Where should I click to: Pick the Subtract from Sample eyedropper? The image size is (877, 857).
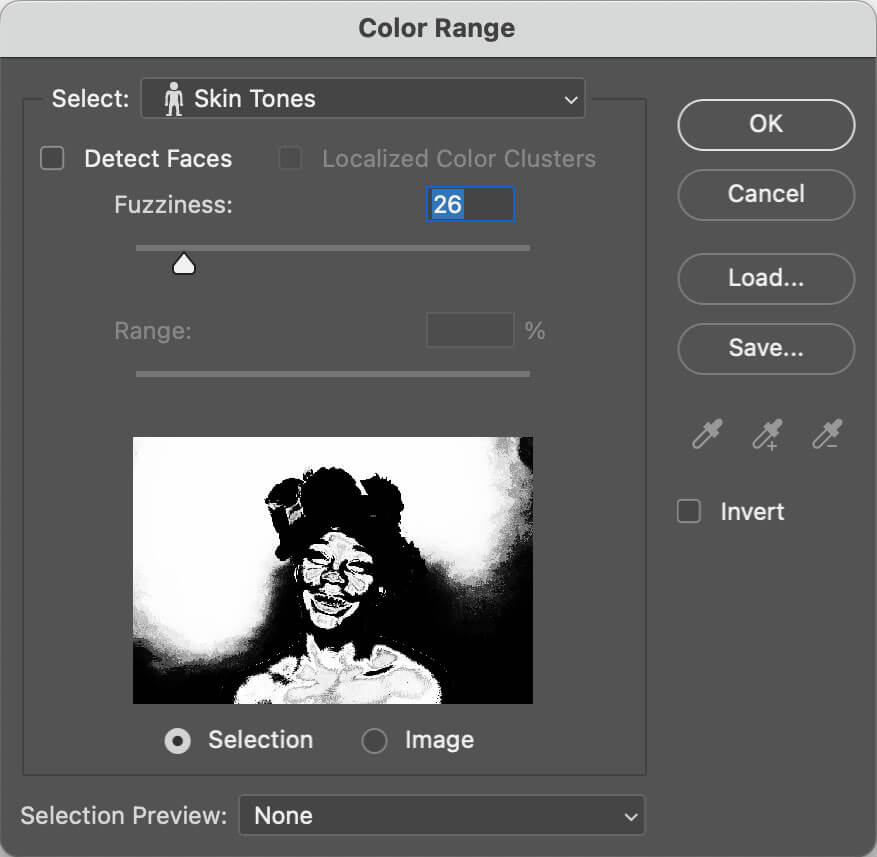click(827, 435)
